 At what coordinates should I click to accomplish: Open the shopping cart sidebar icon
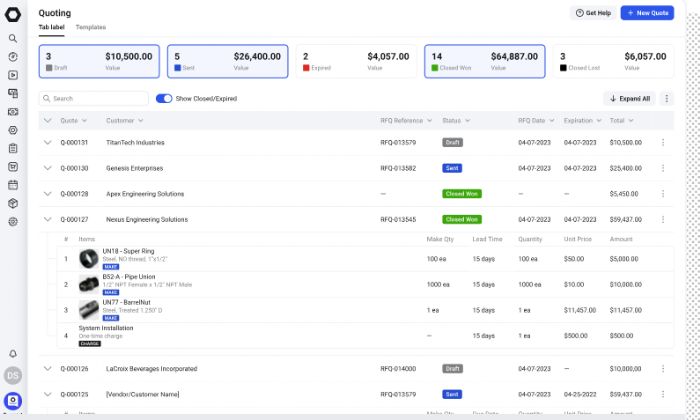tap(13, 166)
